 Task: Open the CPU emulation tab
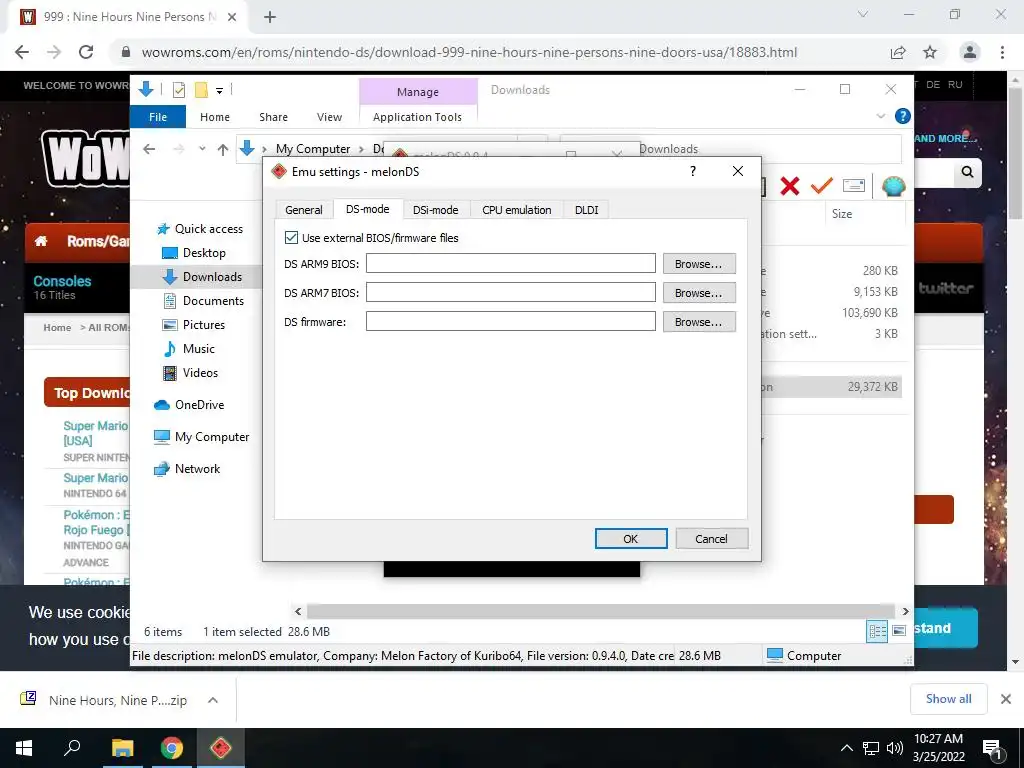[517, 210]
